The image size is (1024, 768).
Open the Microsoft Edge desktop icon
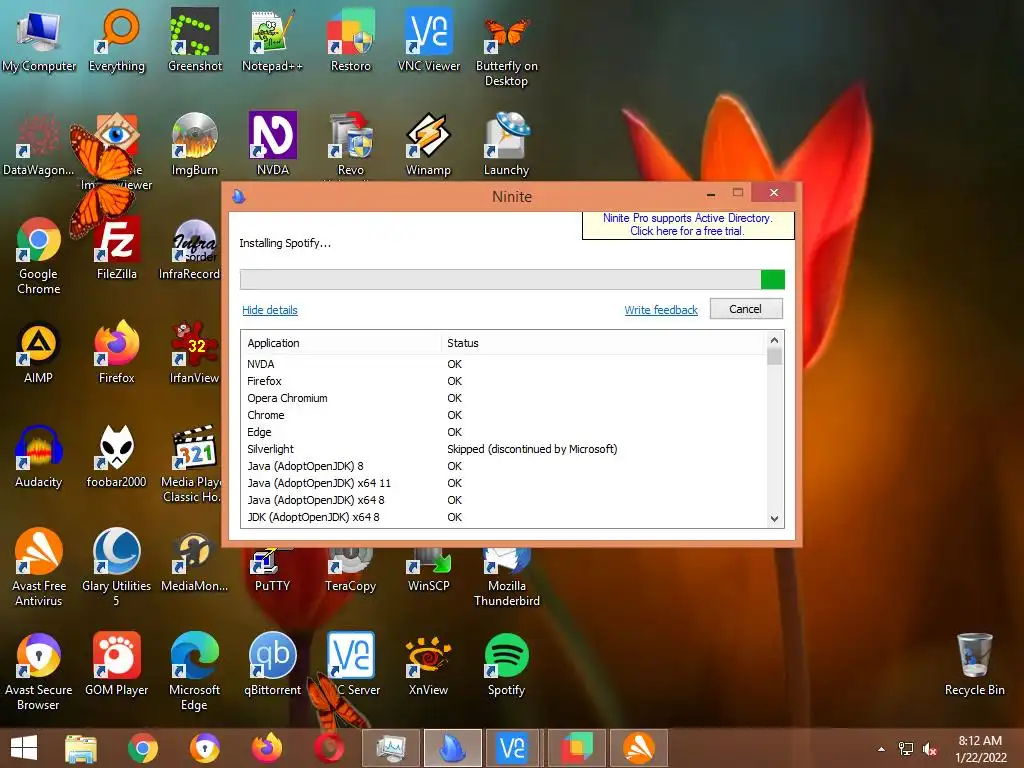tap(195, 671)
